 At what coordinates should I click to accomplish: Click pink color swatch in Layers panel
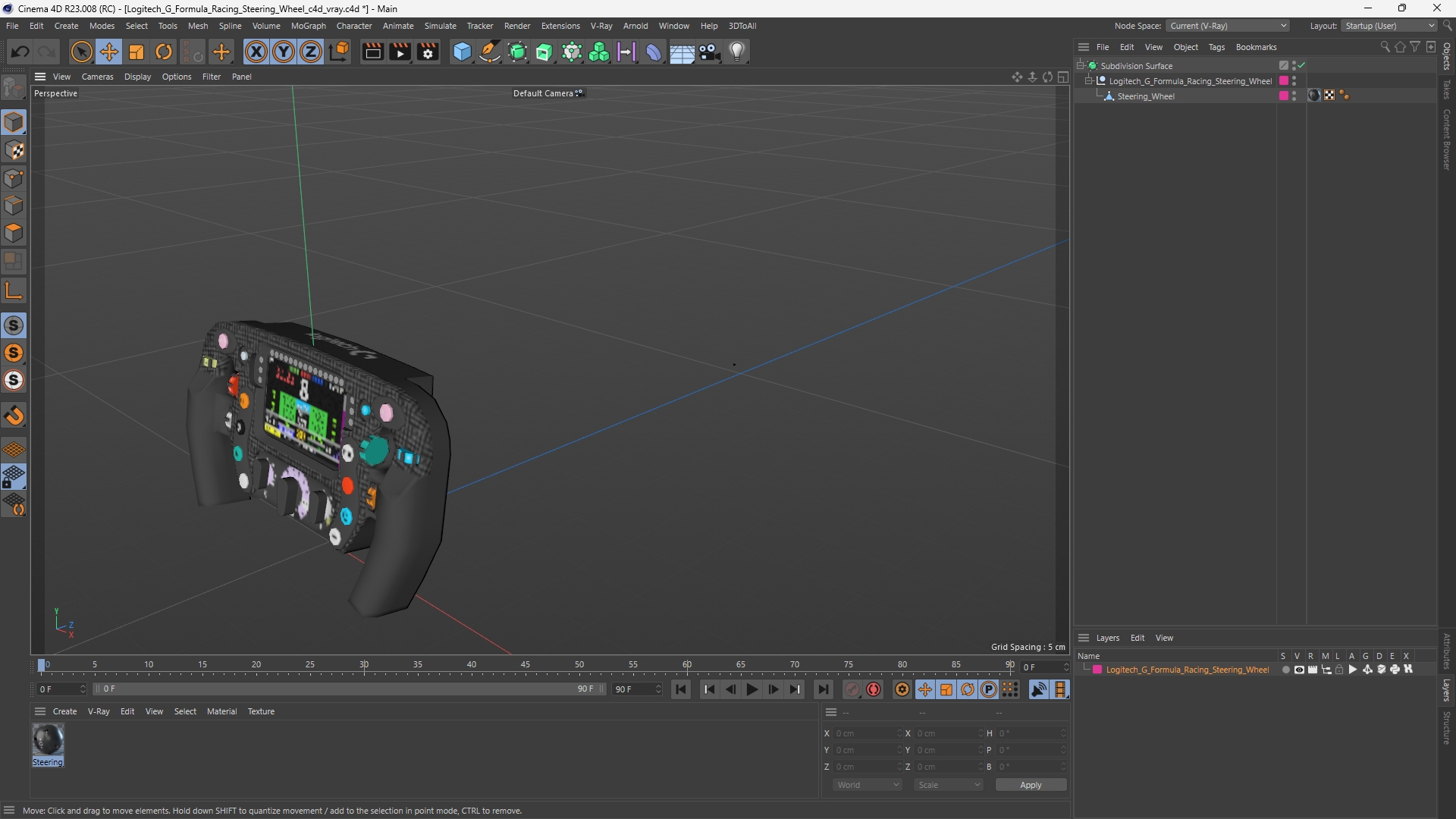tap(1097, 670)
